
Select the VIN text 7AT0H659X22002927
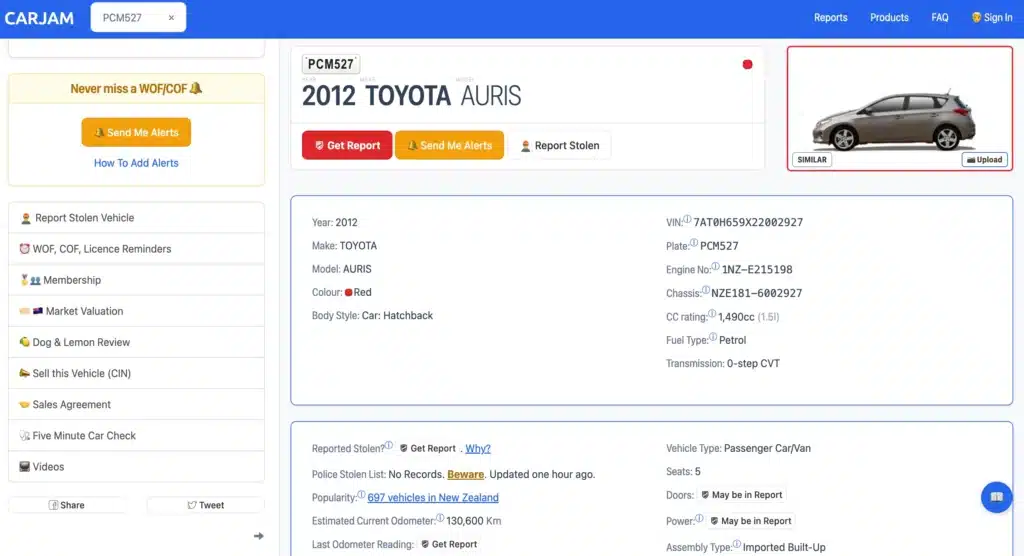click(x=748, y=222)
